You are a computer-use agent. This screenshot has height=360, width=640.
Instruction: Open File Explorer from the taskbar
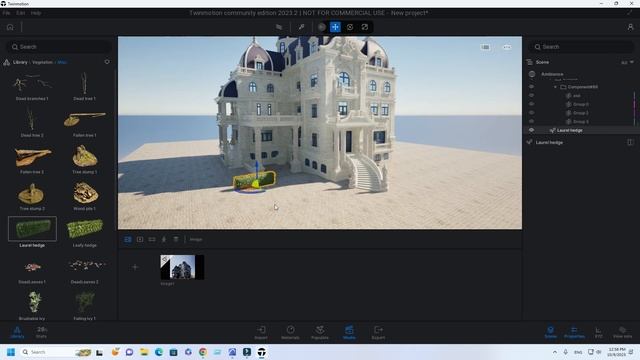click(x=144, y=352)
